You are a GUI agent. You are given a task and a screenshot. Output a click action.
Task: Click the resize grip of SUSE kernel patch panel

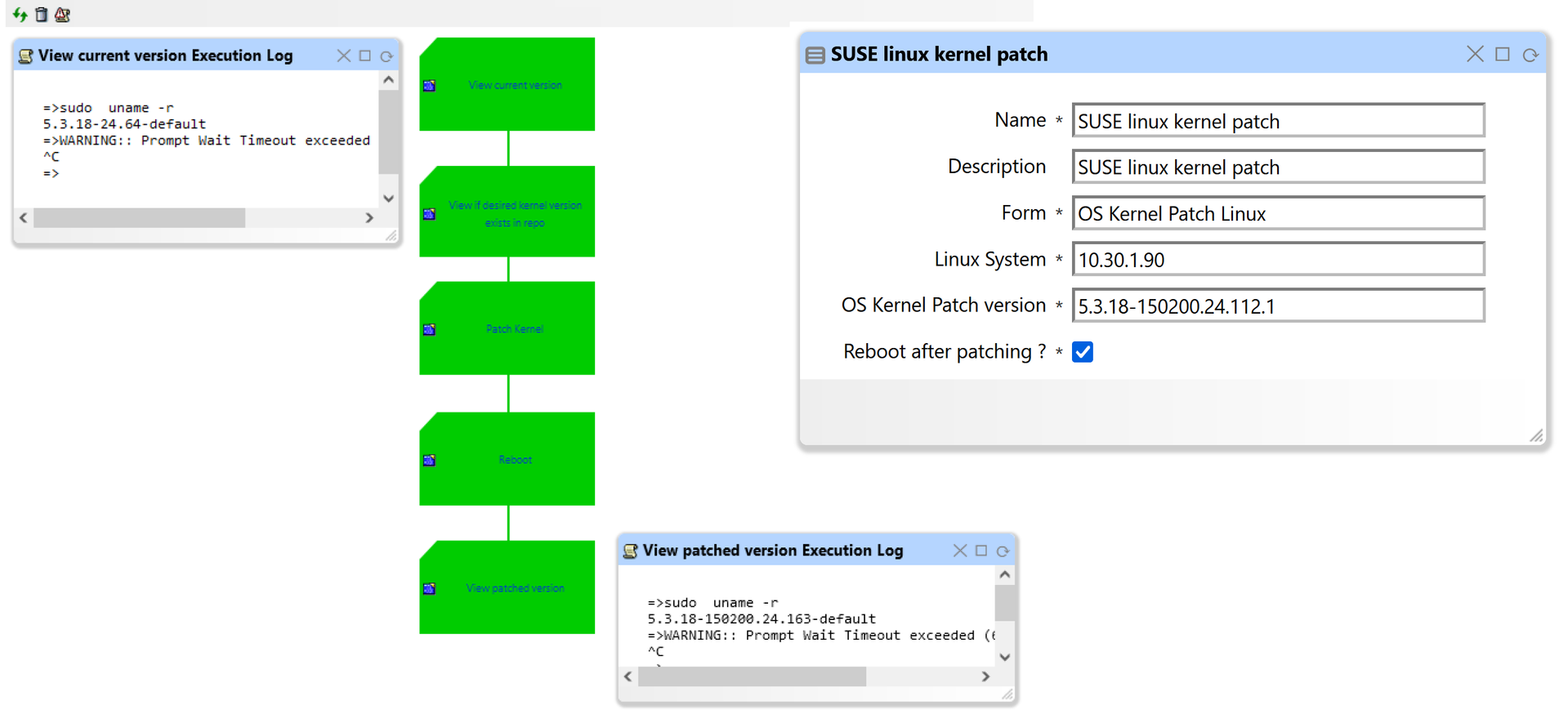coord(1537,436)
